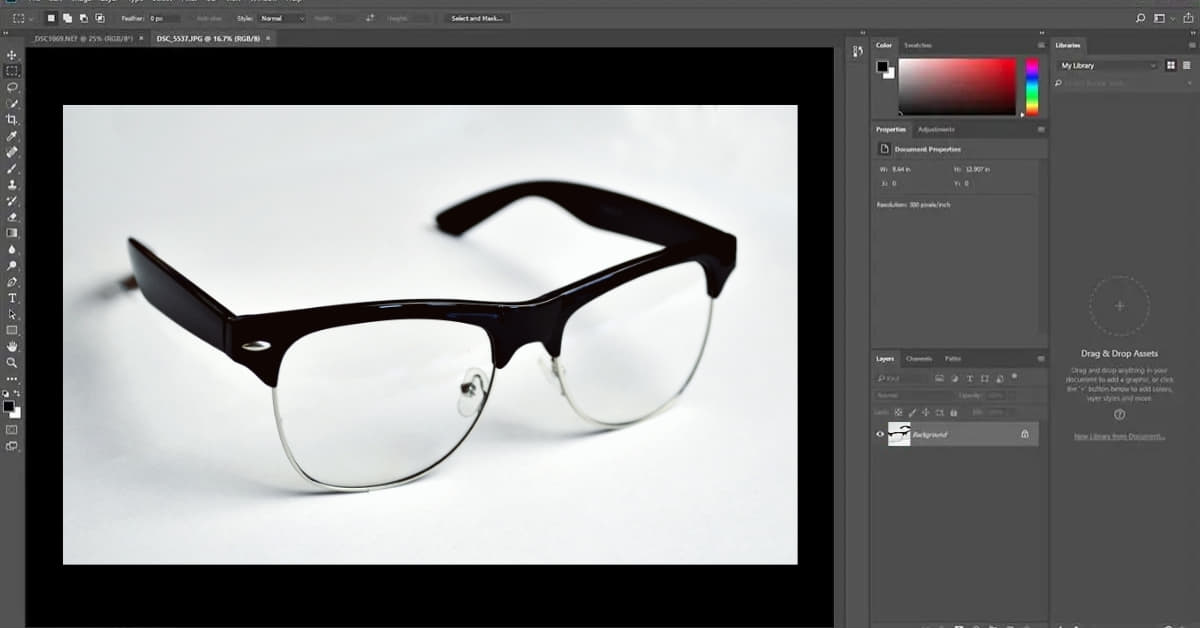
Task: Choose Add to Selection mode
Action: [67, 18]
